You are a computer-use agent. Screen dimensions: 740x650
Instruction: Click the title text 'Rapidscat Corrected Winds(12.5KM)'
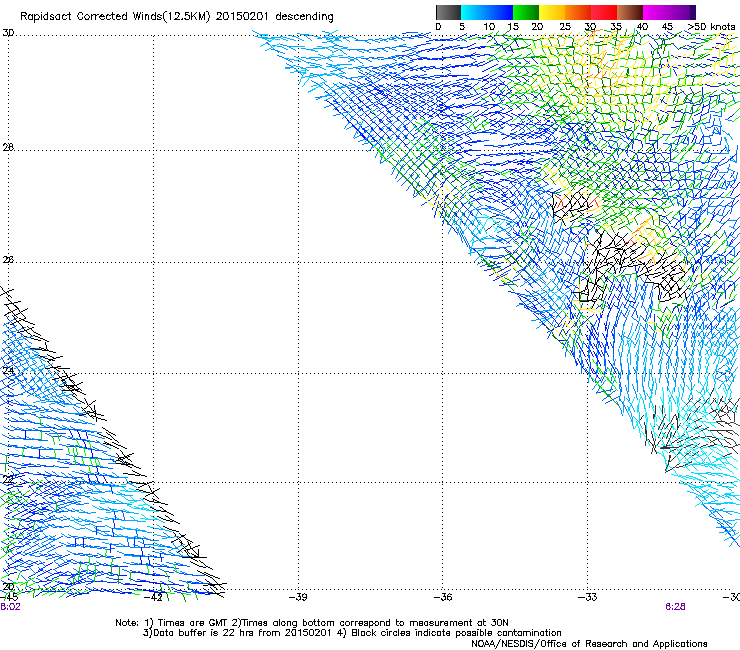point(115,17)
